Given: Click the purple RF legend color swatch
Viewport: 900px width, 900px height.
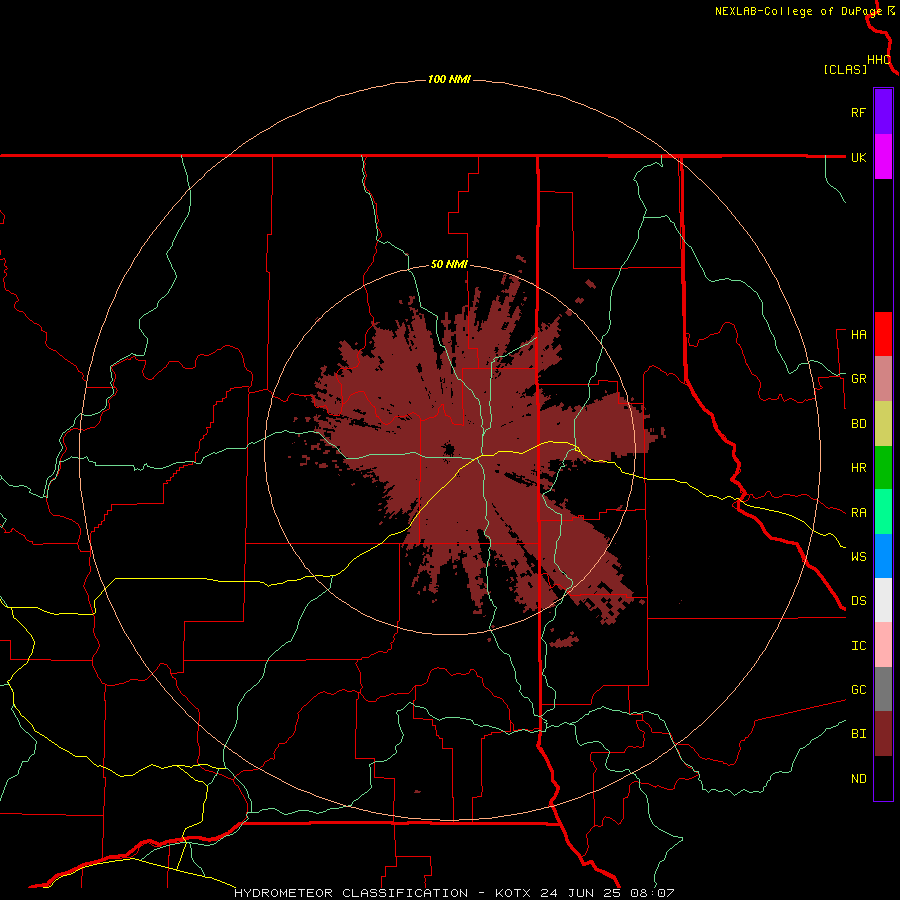Looking at the screenshot, I should pos(883,112).
